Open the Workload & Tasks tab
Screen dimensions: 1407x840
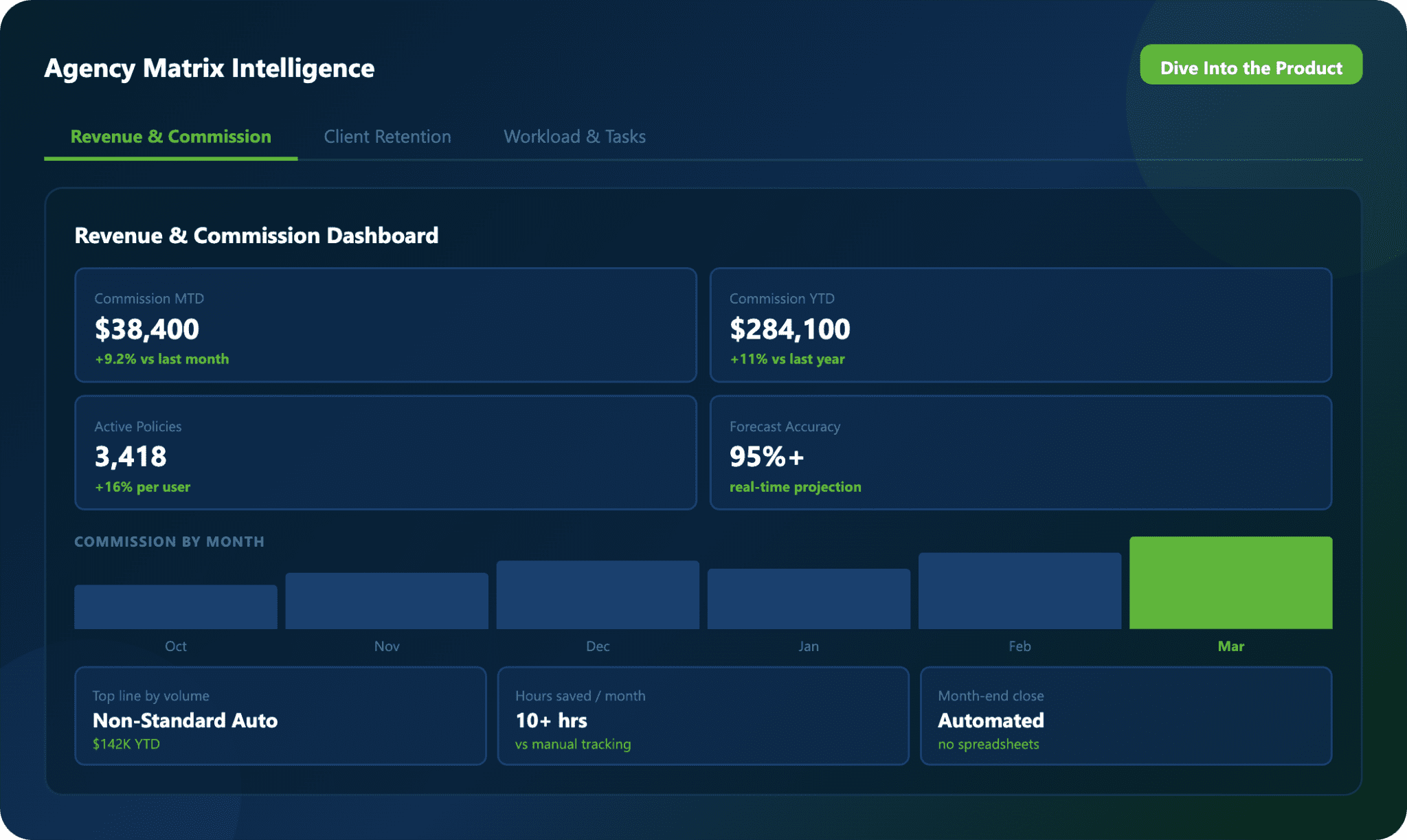(x=574, y=137)
